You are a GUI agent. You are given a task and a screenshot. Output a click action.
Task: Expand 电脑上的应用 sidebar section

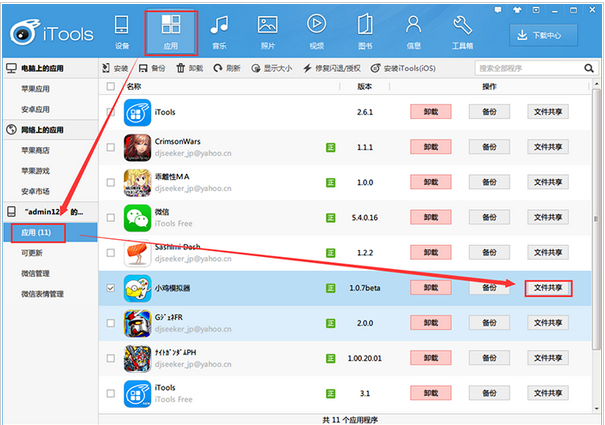[x=50, y=68]
